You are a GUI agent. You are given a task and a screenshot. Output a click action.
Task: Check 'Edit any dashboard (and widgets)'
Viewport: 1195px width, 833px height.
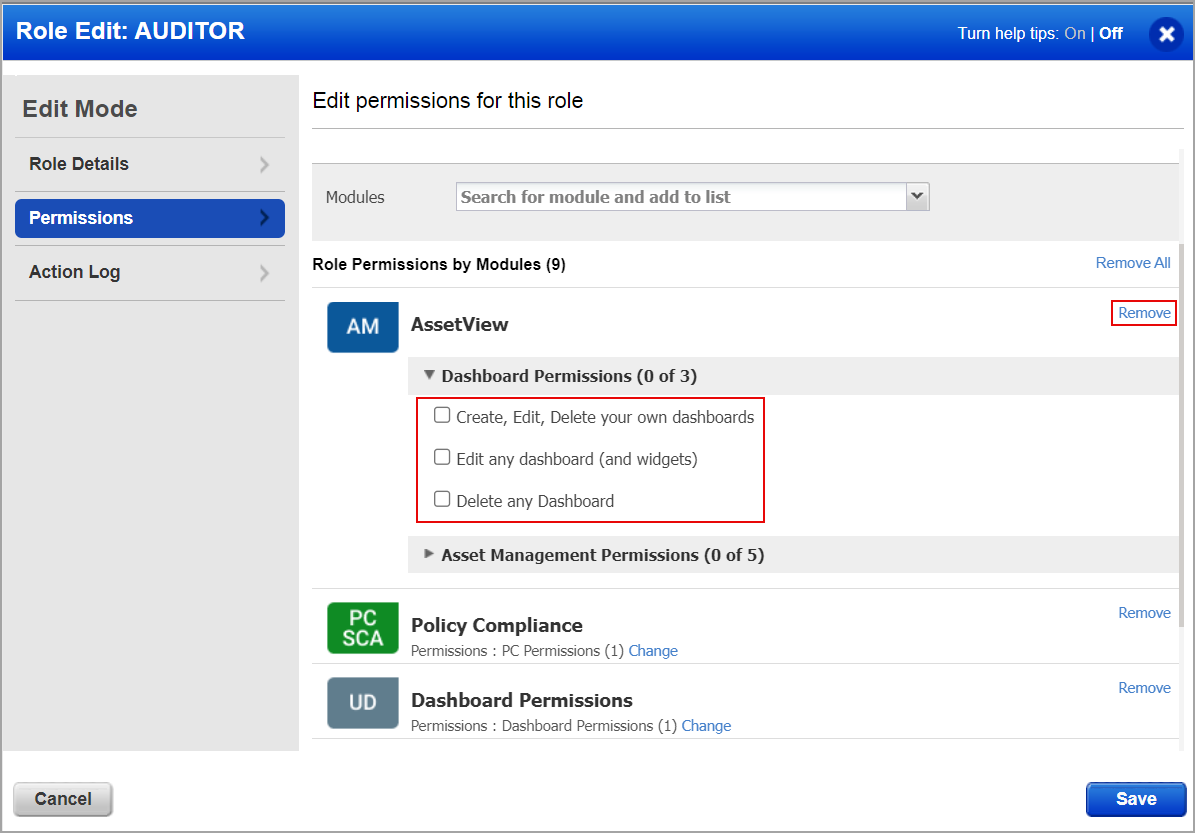[x=442, y=457]
